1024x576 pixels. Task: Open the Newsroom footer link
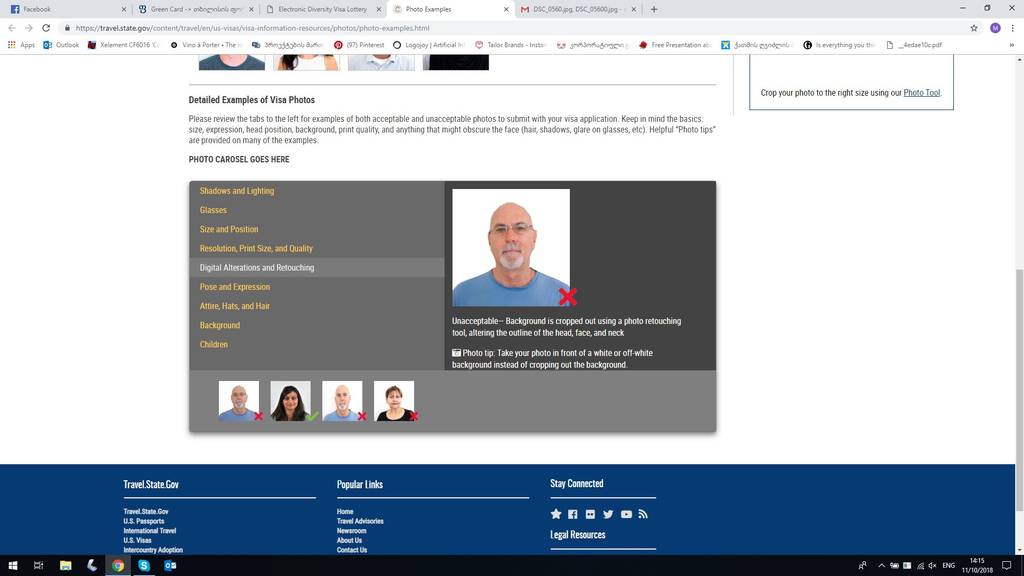point(351,531)
